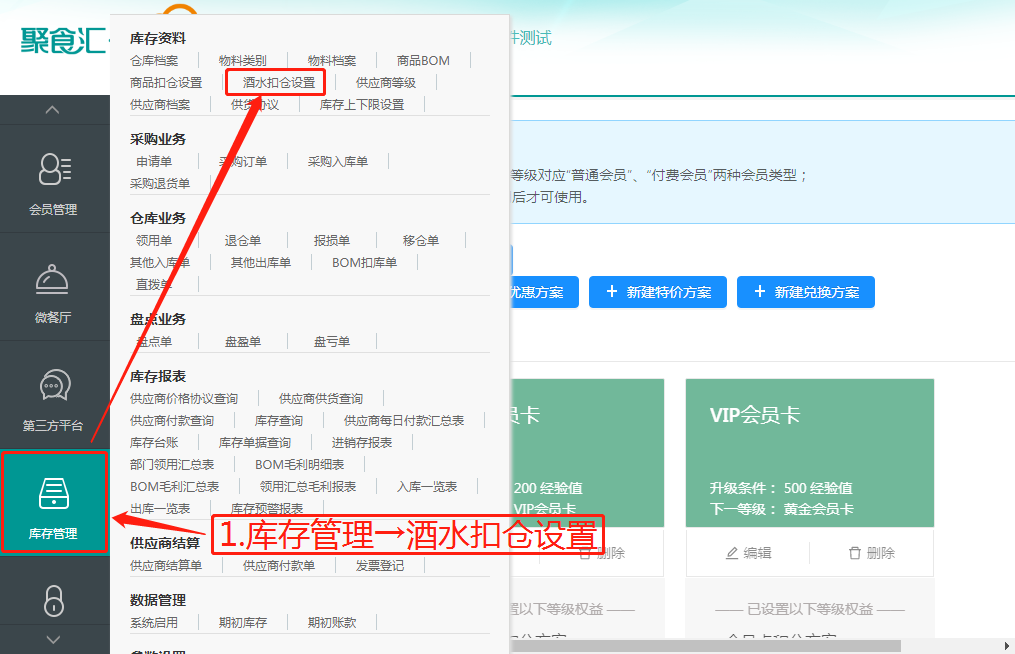Screen dimensions: 1015x654
Task: Expand sidebar downward with the bottom chevron
Action: point(53,639)
